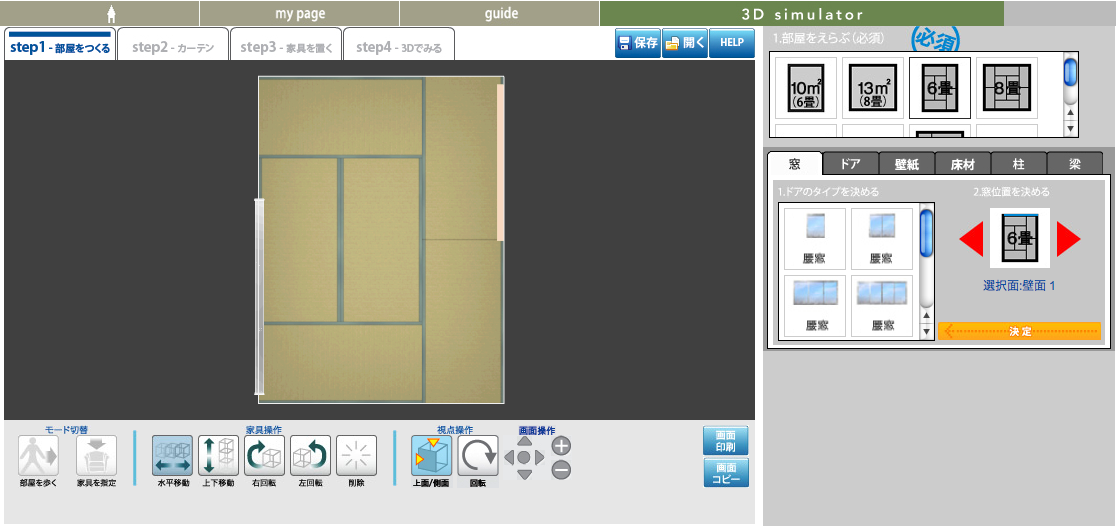Click red left arrow for previous wall
This screenshot has height=526, width=1116.
tap(972, 238)
